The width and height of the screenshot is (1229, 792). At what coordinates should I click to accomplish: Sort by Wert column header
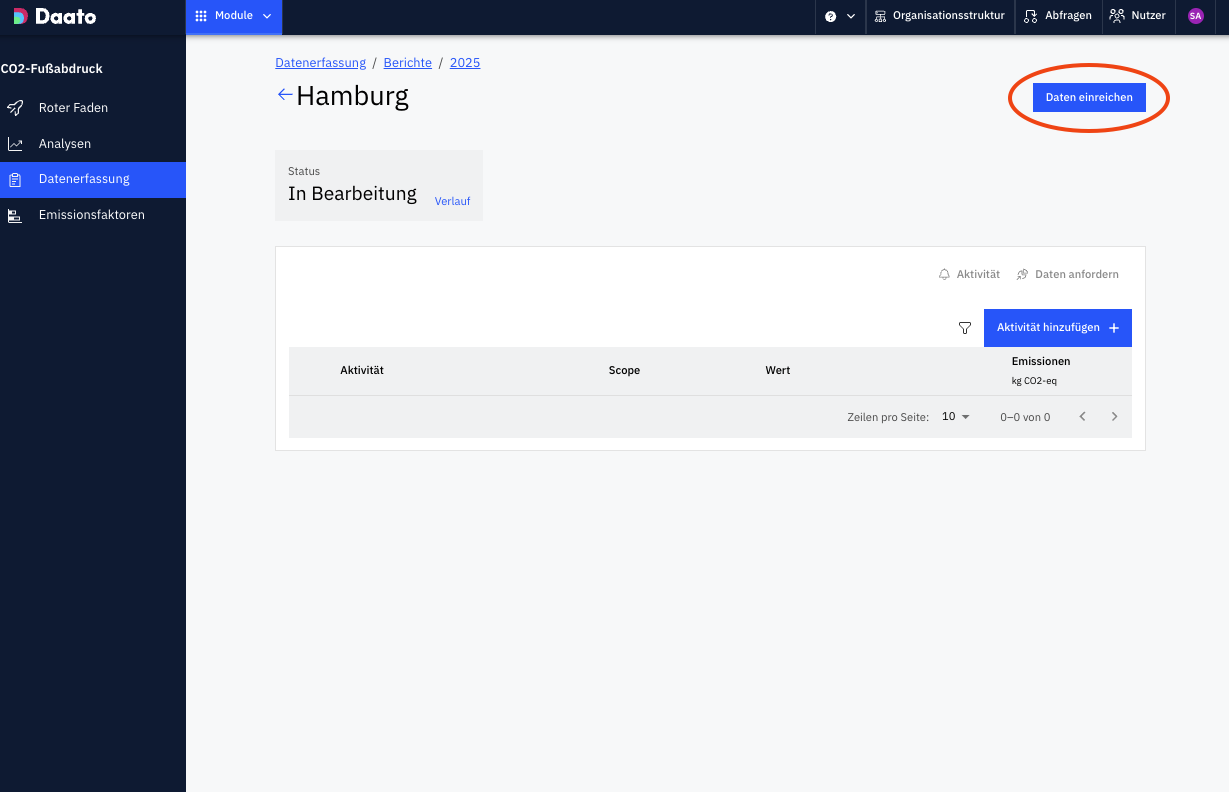point(778,370)
